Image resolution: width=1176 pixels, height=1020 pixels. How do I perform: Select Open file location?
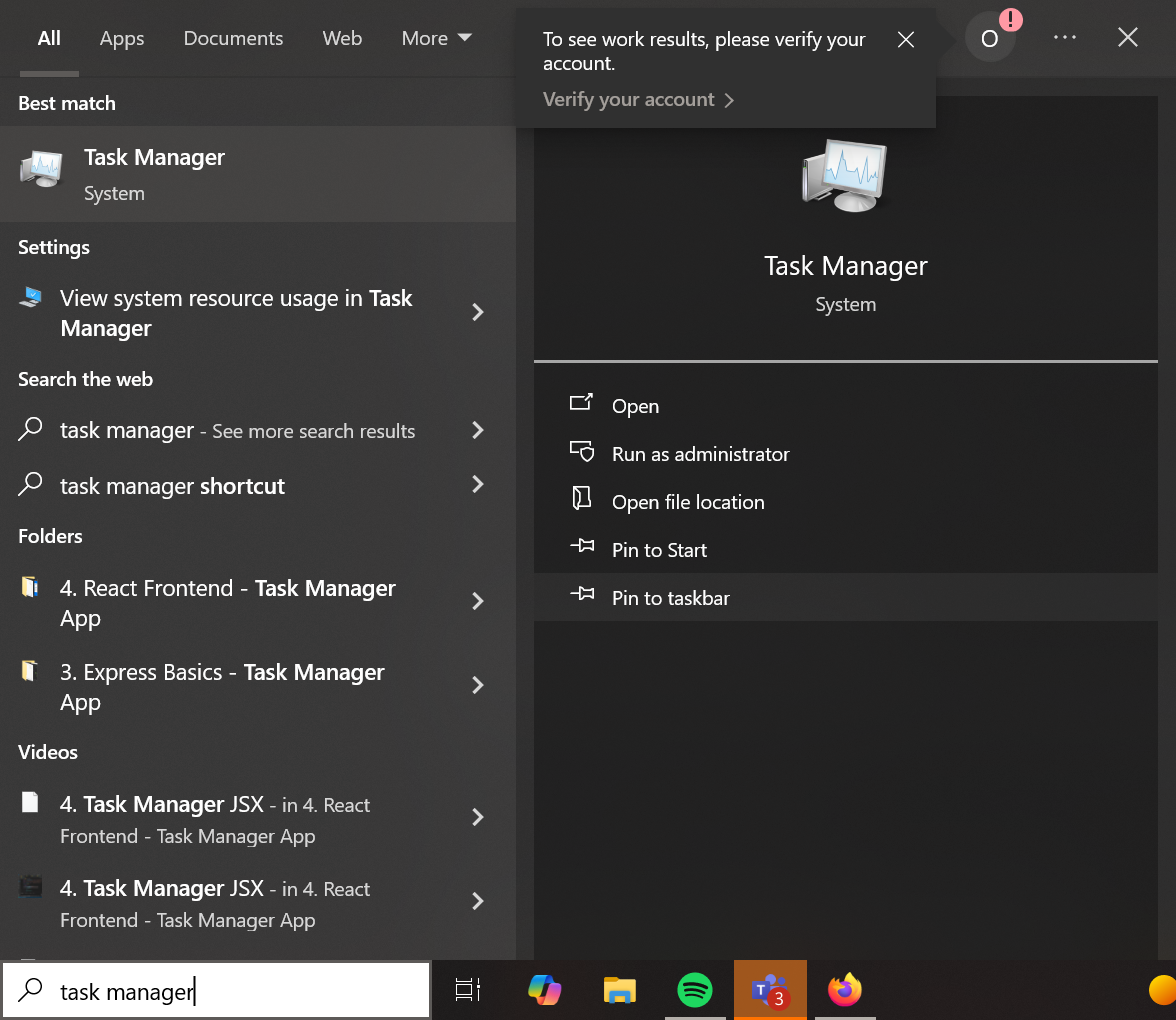846,502
